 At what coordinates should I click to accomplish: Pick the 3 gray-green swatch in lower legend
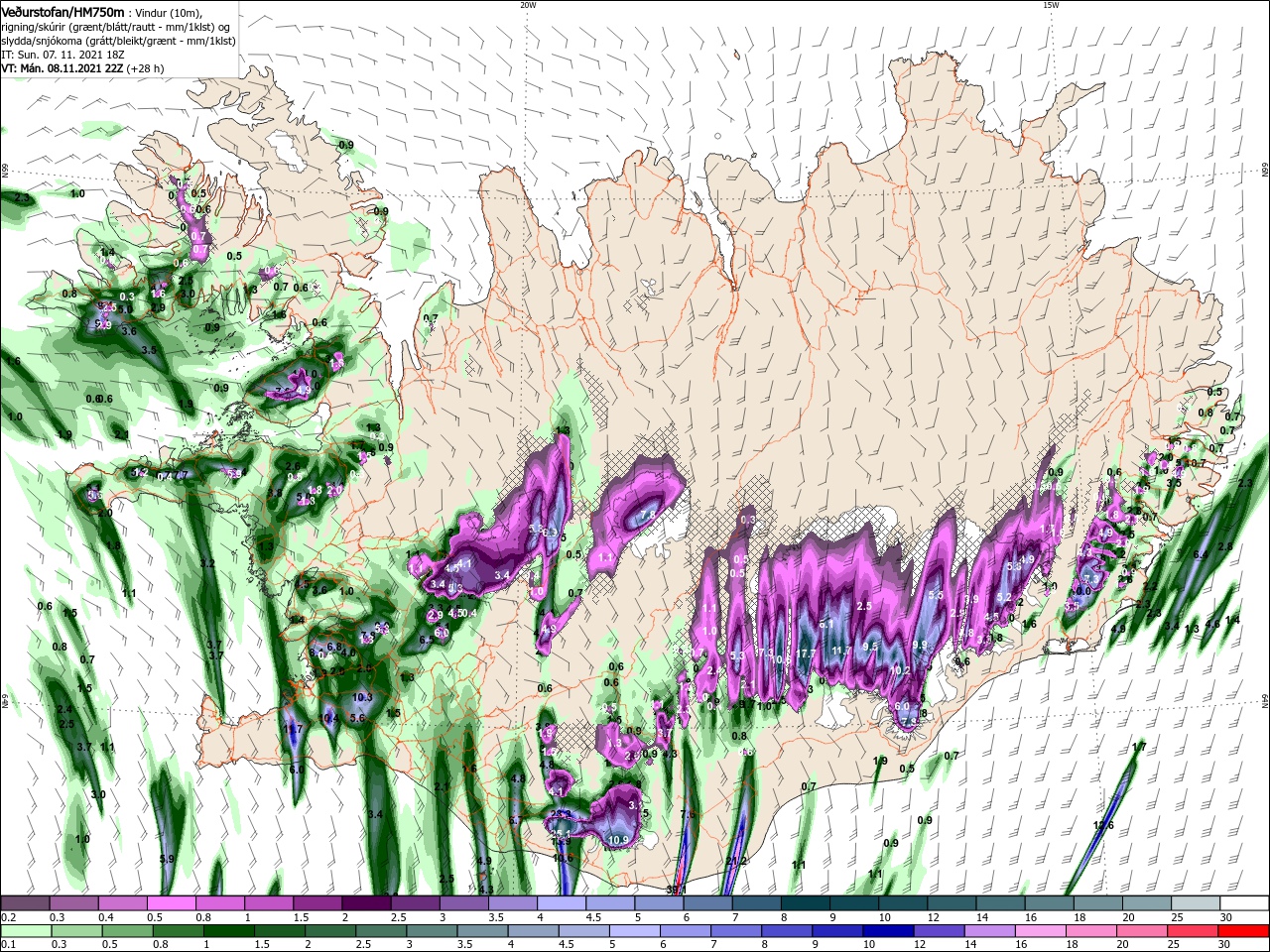431,930
